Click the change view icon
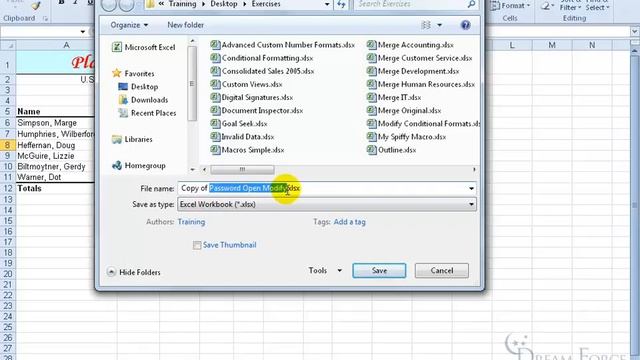The height and width of the screenshot is (360, 640). pos(426,25)
